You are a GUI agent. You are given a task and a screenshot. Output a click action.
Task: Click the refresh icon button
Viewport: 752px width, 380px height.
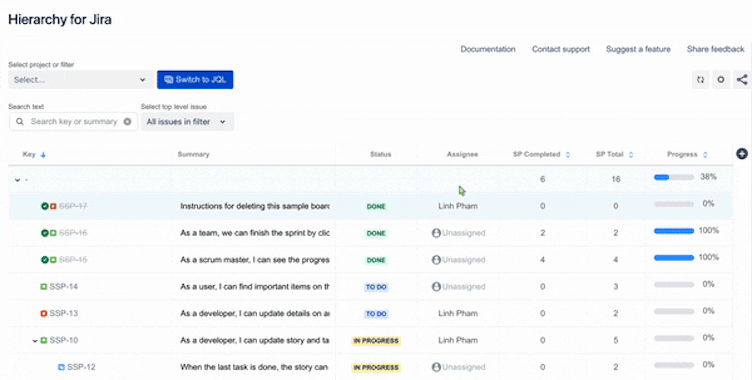701,80
